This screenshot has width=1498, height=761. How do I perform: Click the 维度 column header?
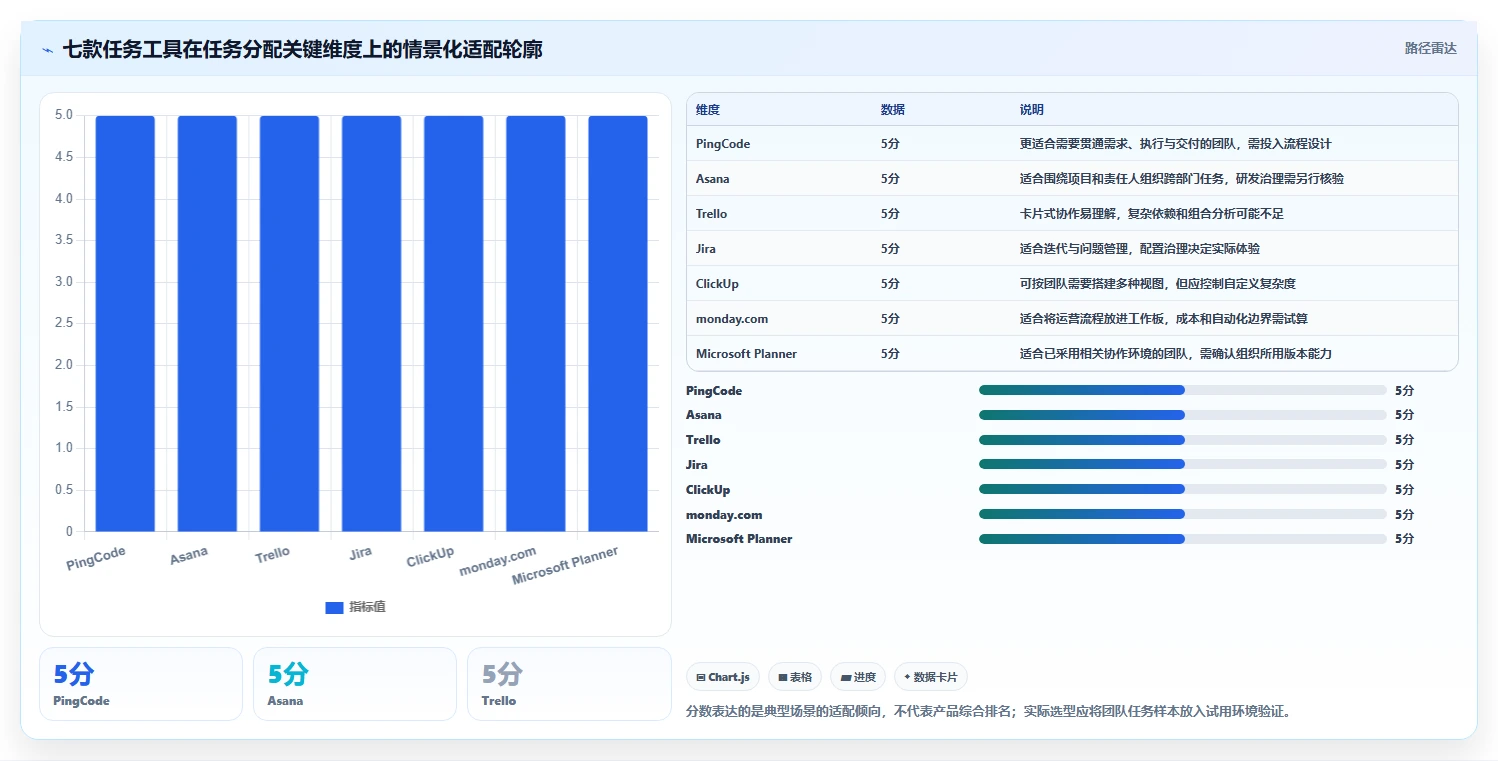click(x=708, y=109)
